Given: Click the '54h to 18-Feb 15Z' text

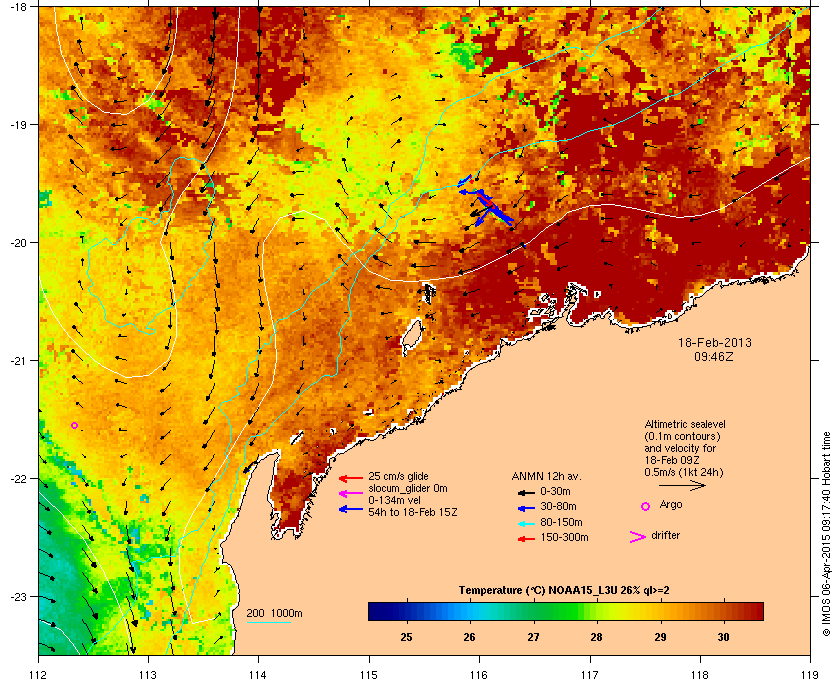Looking at the screenshot, I should pyautogui.click(x=413, y=512).
